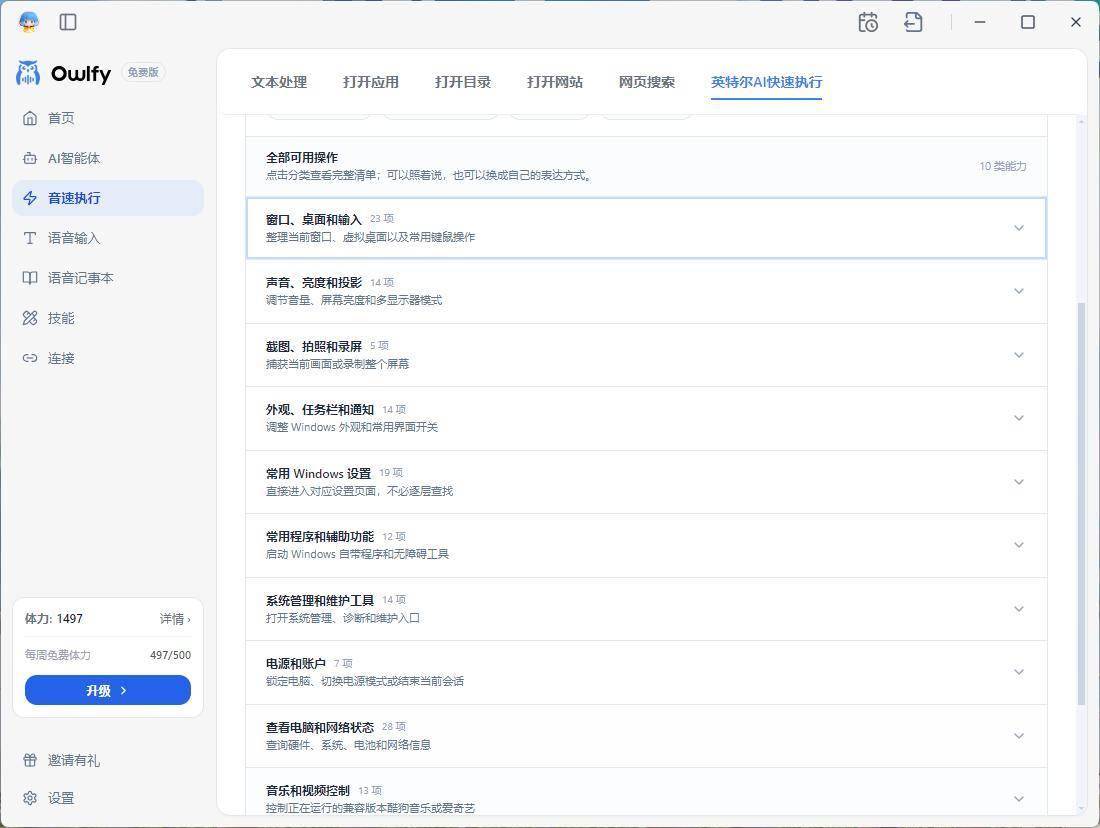Screen dimensions: 1100x828
Task: Click the 常用 Windows 设置 title text
Action: pyautogui.click(x=318, y=474)
